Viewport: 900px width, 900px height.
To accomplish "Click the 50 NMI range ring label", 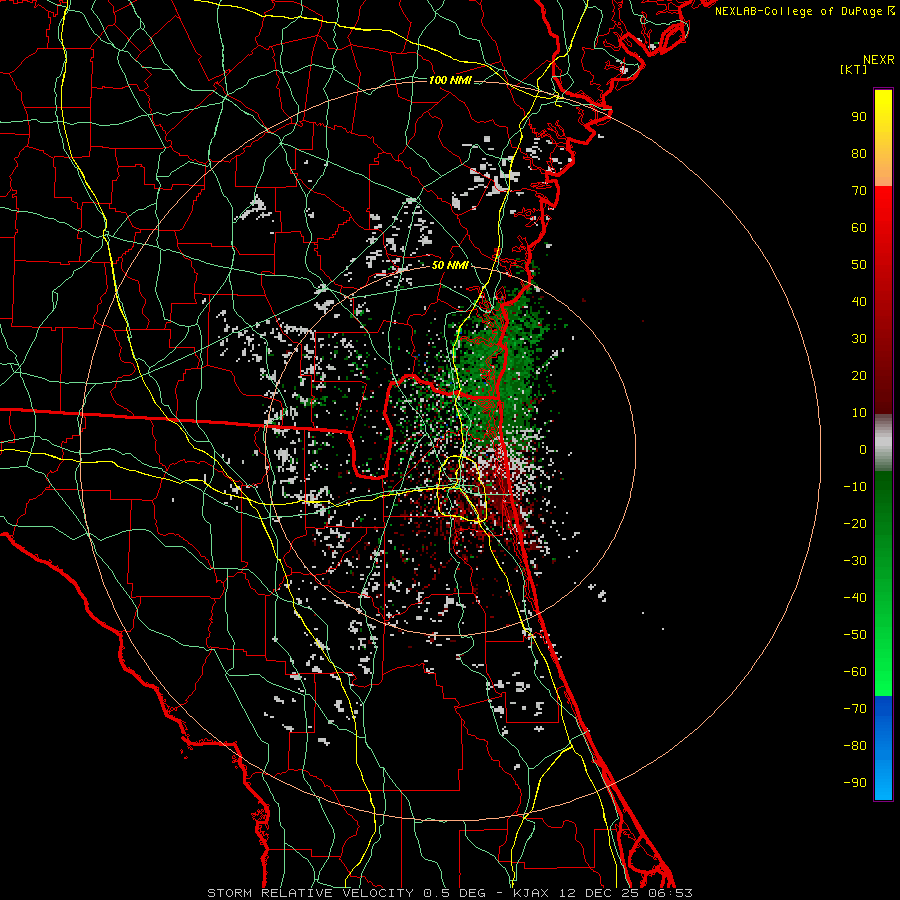I will click(x=451, y=265).
